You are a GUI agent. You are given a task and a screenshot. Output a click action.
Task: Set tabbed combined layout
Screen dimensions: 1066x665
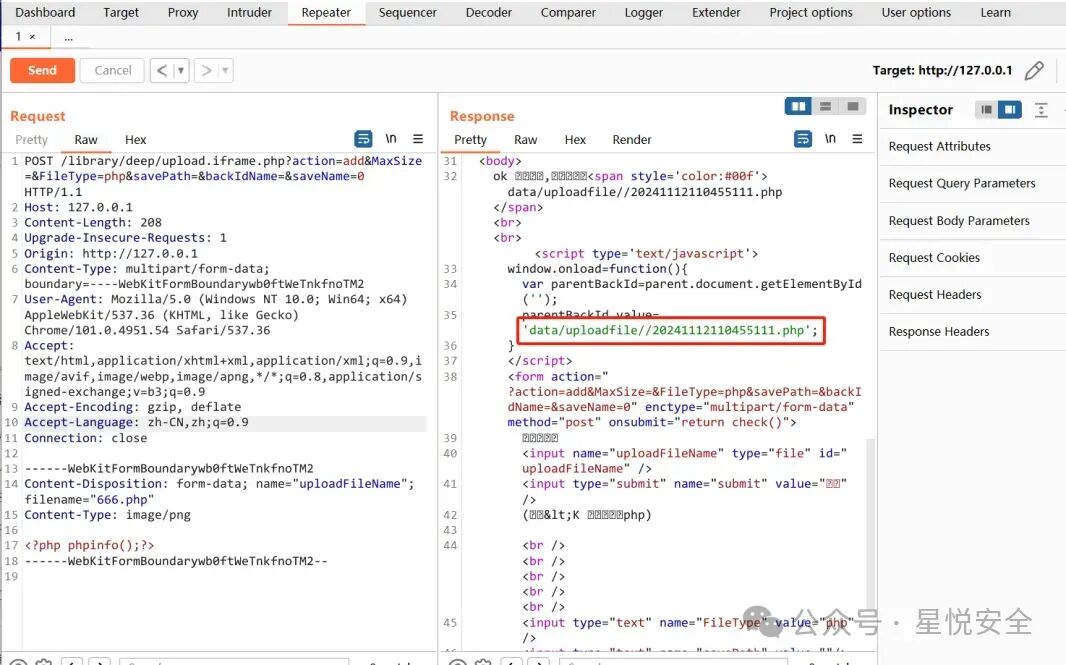(853, 106)
